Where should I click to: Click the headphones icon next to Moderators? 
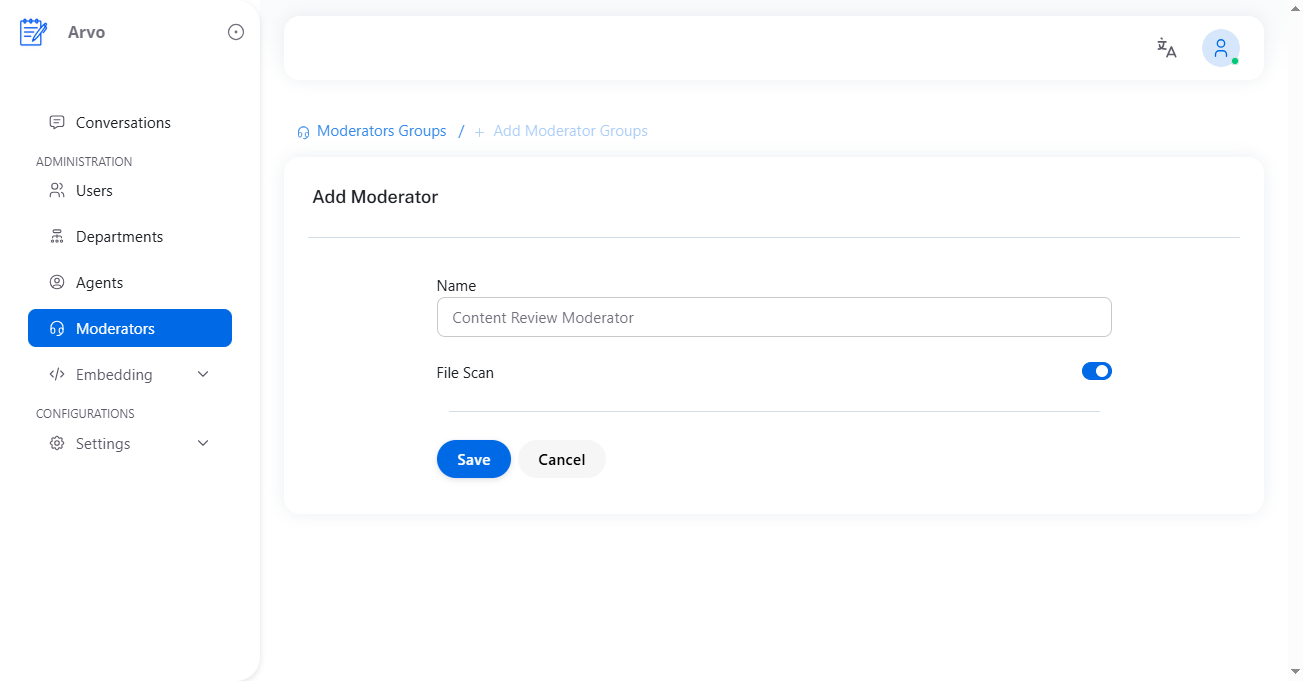click(x=57, y=328)
